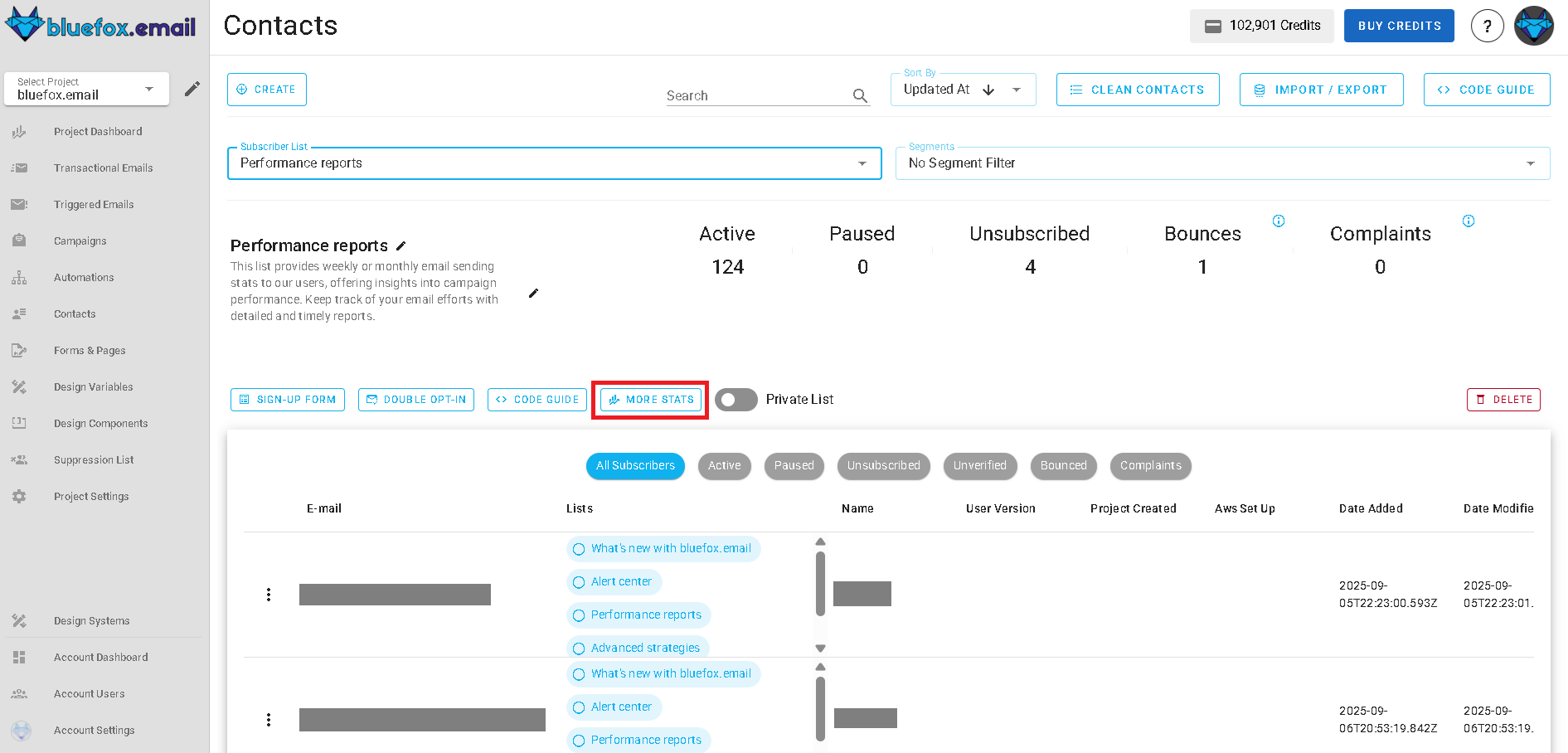This screenshot has width=1568, height=753.
Task: Delete the subscriber list
Action: coord(1503,400)
